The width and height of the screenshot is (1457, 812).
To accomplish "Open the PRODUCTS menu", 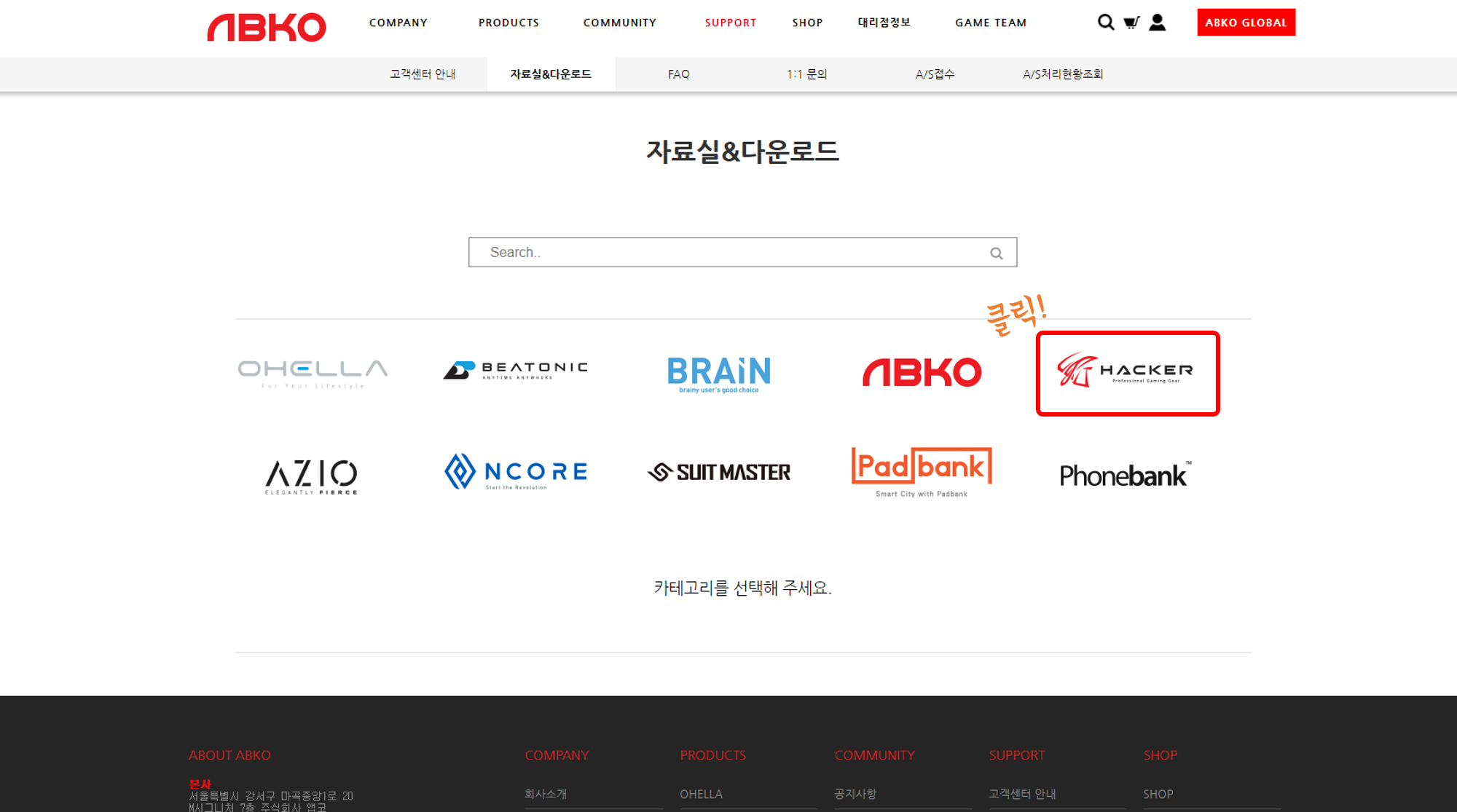I will point(508,23).
